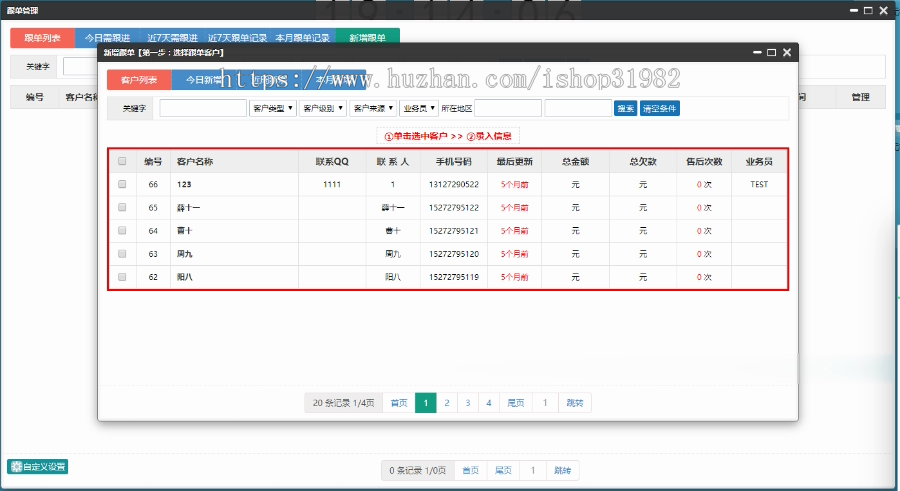Open the 客户来源 dropdown

coord(373,108)
